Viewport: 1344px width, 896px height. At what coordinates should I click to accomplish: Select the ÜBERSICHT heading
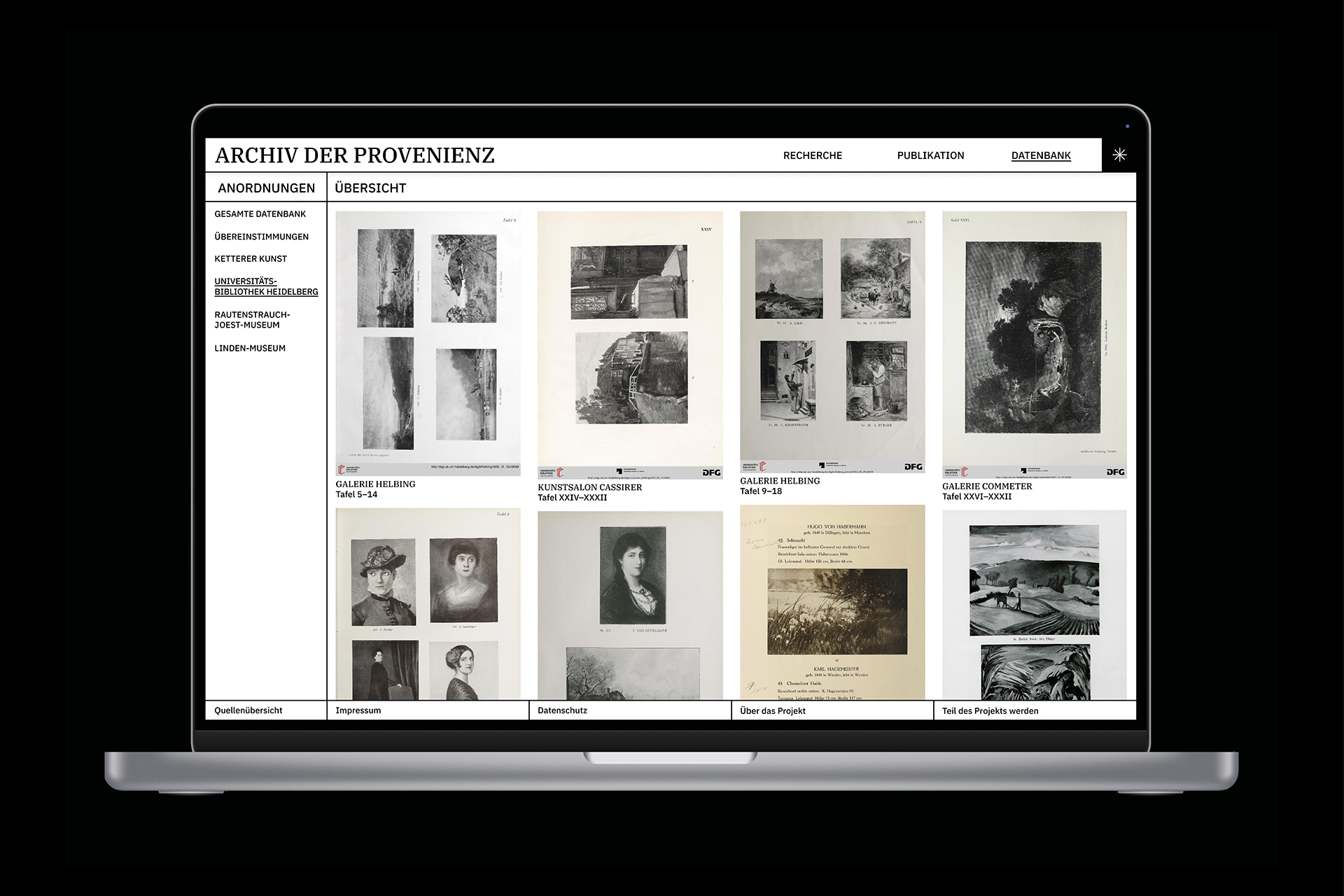pos(370,188)
